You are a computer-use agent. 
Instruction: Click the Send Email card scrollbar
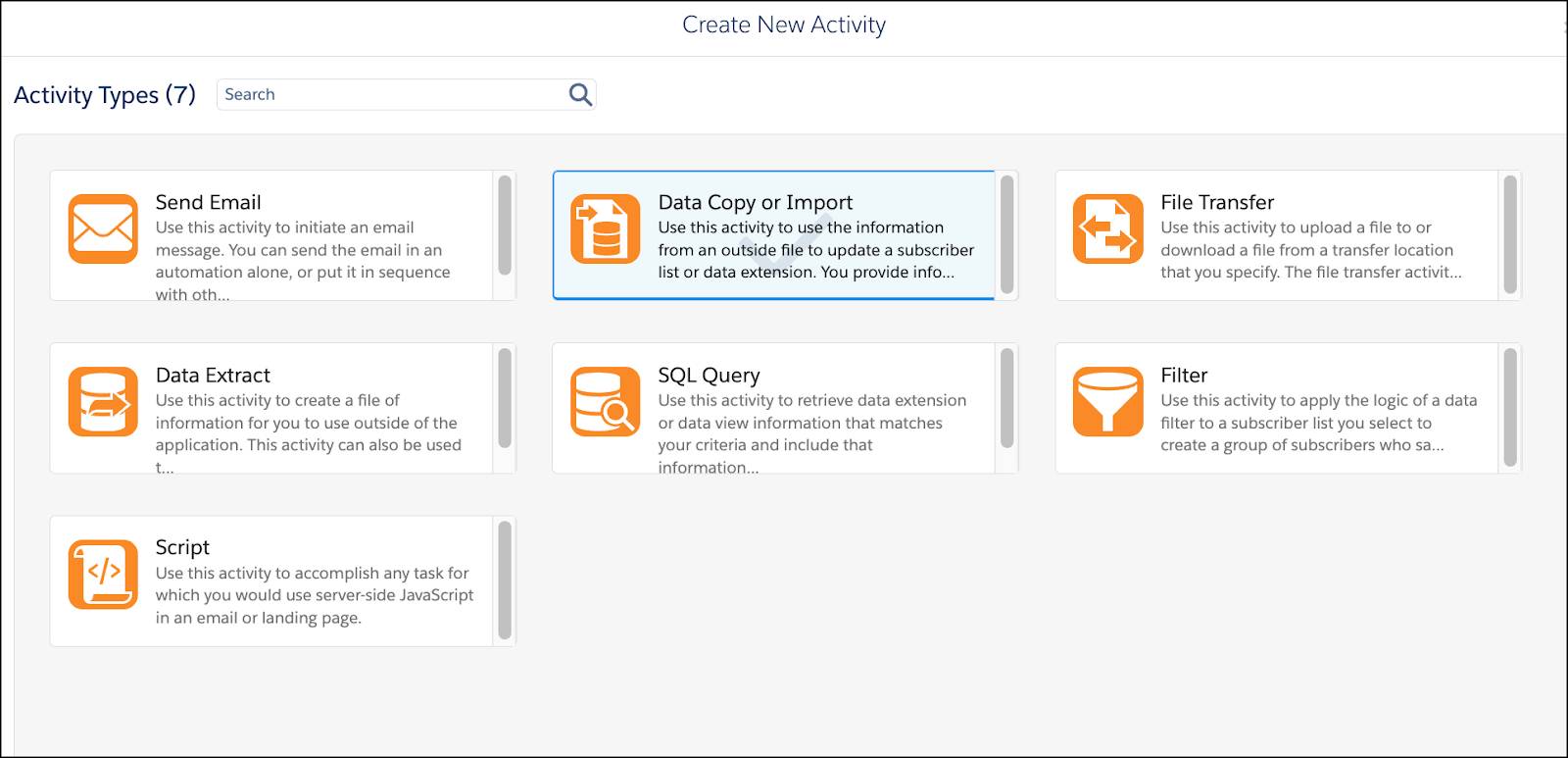[x=505, y=226]
